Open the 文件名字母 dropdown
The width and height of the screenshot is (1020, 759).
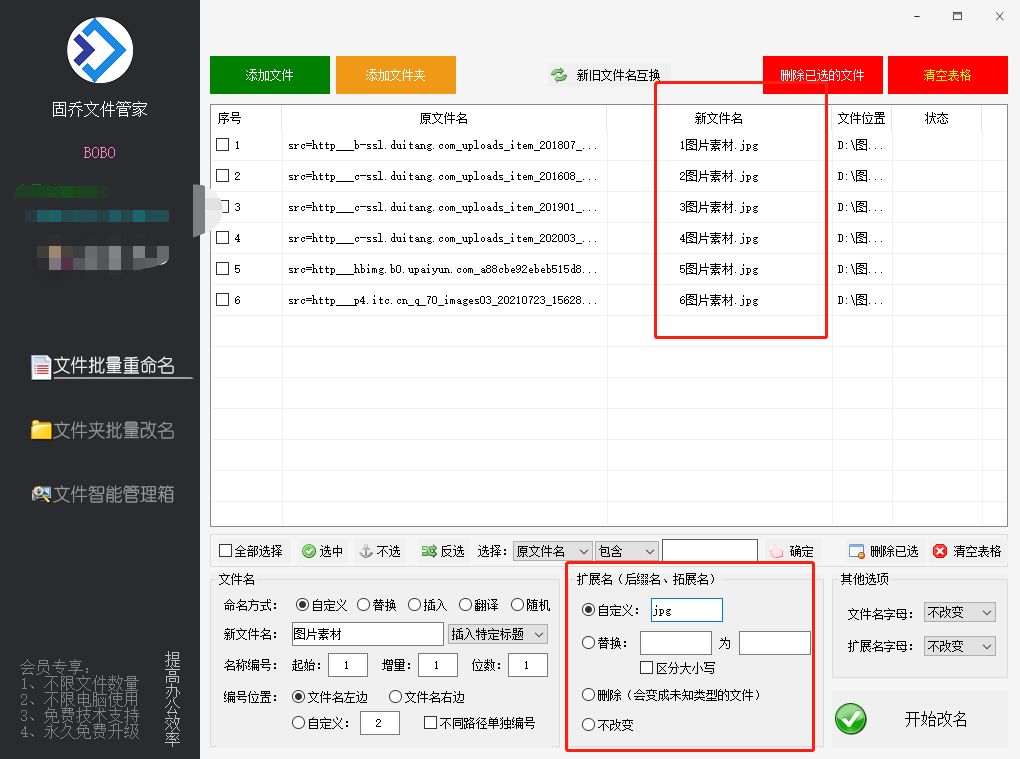click(x=960, y=613)
